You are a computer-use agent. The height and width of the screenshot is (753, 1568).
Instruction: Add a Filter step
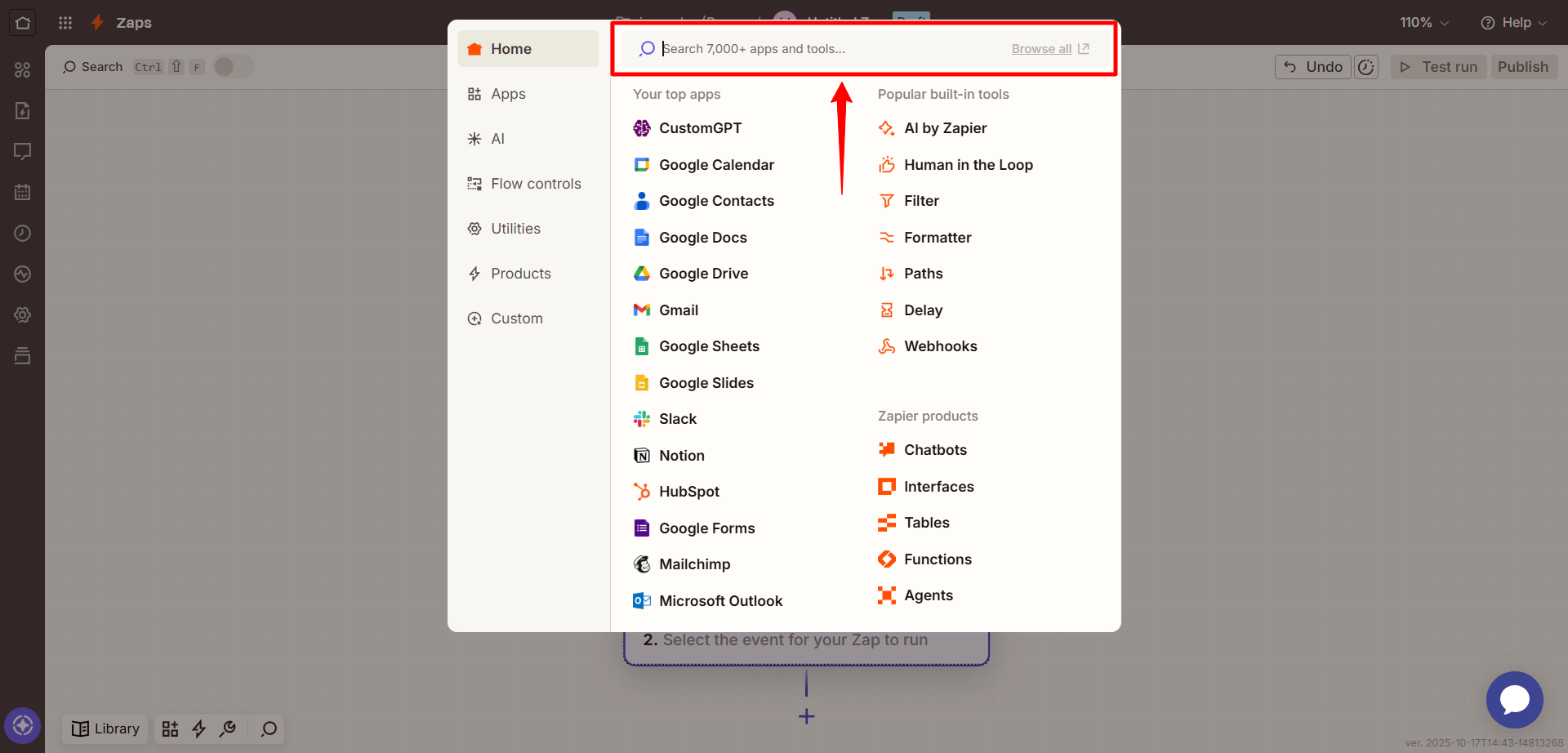909,201
